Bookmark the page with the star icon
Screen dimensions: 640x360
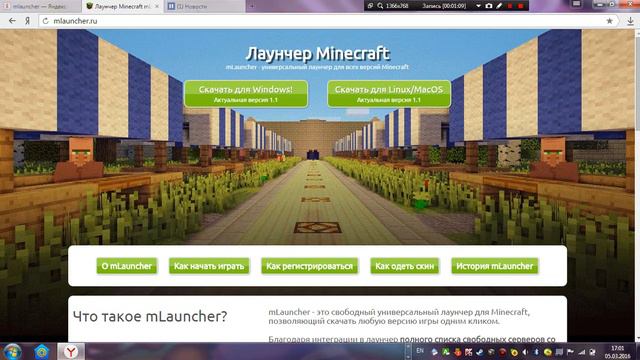click(609, 21)
